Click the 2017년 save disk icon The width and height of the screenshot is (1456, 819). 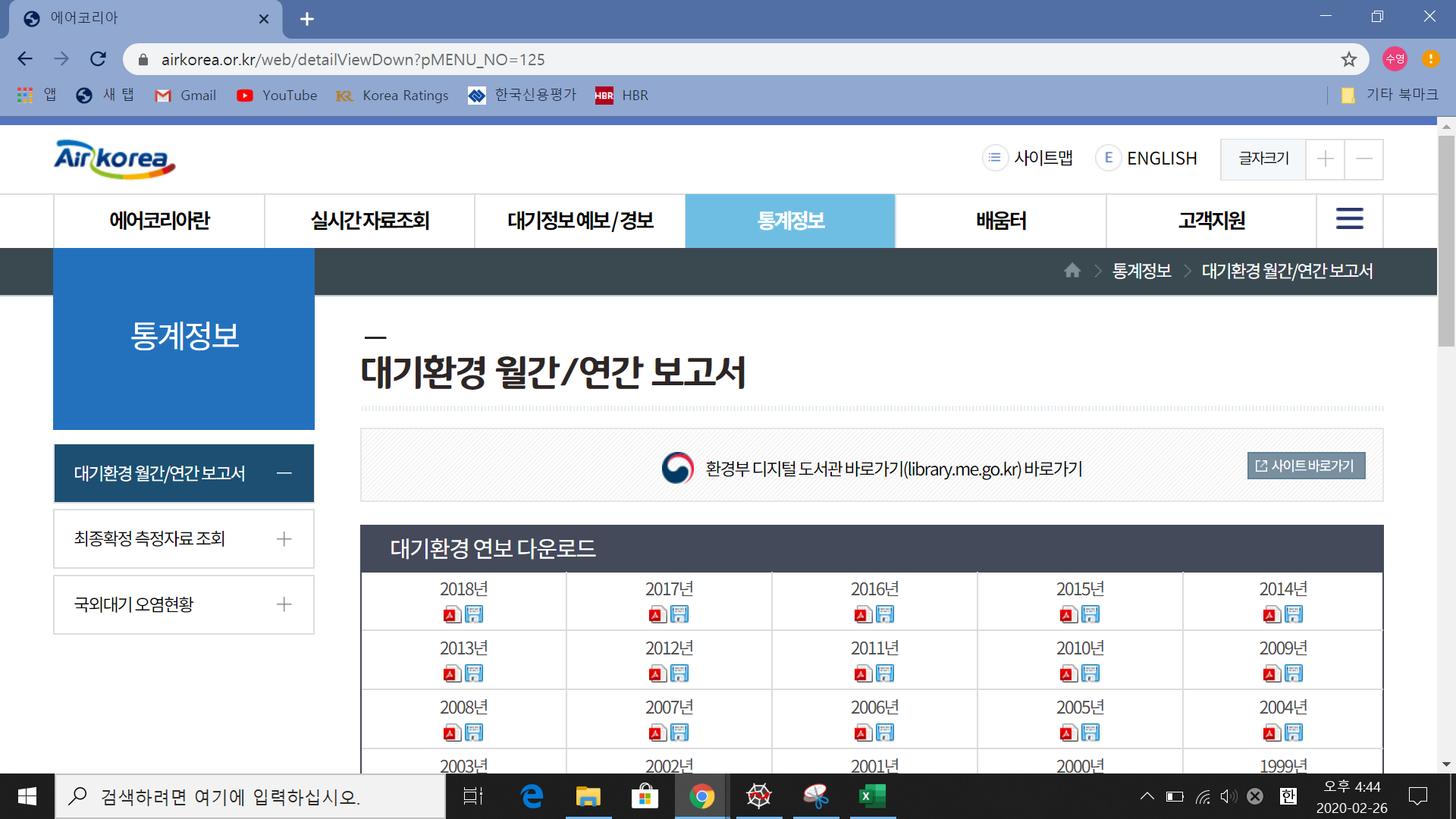coord(679,615)
